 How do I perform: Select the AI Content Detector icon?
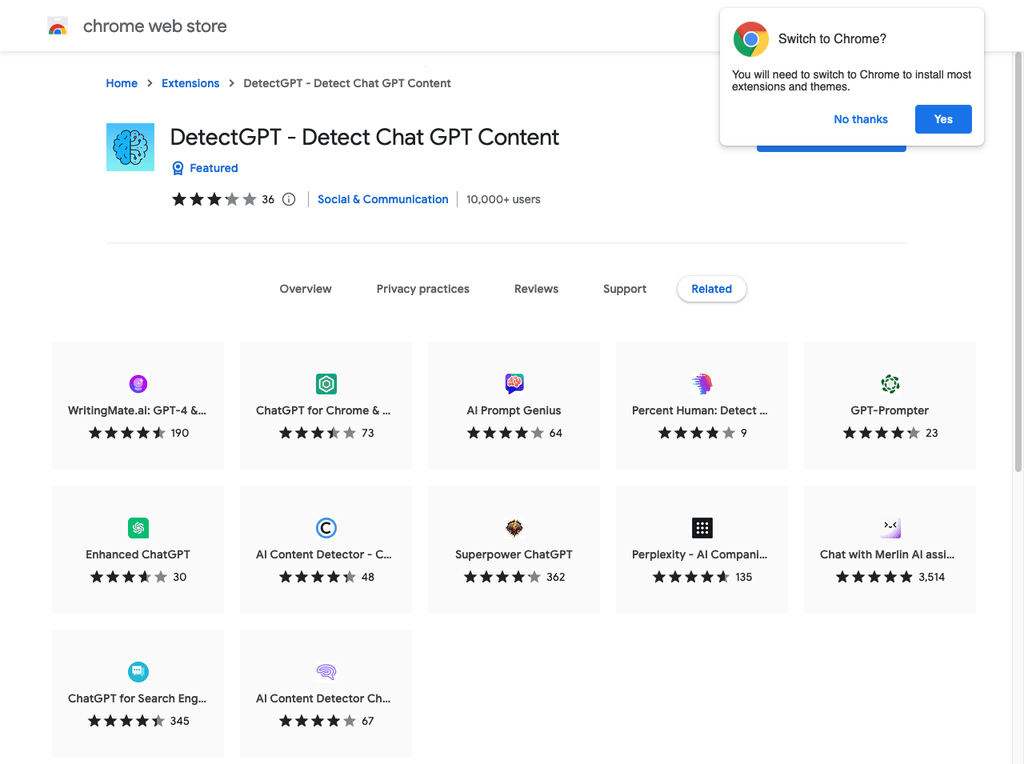tap(325, 527)
